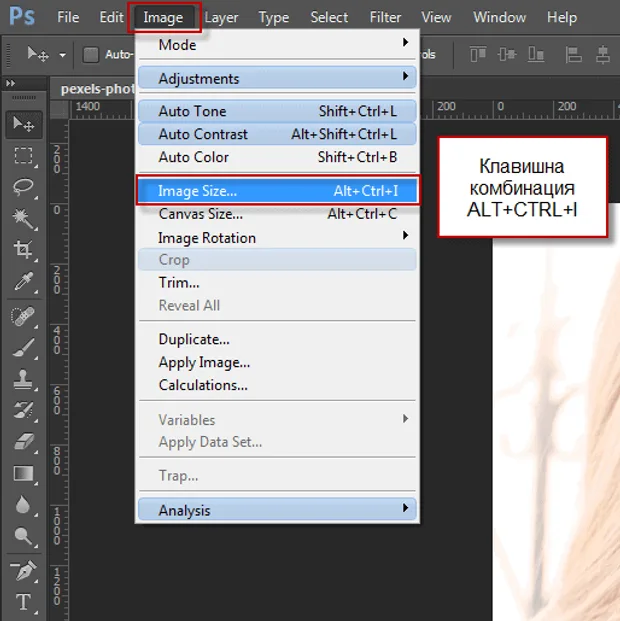Choose Auto Contrast
Screen dimensions: 620x621
(x=277, y=134)
